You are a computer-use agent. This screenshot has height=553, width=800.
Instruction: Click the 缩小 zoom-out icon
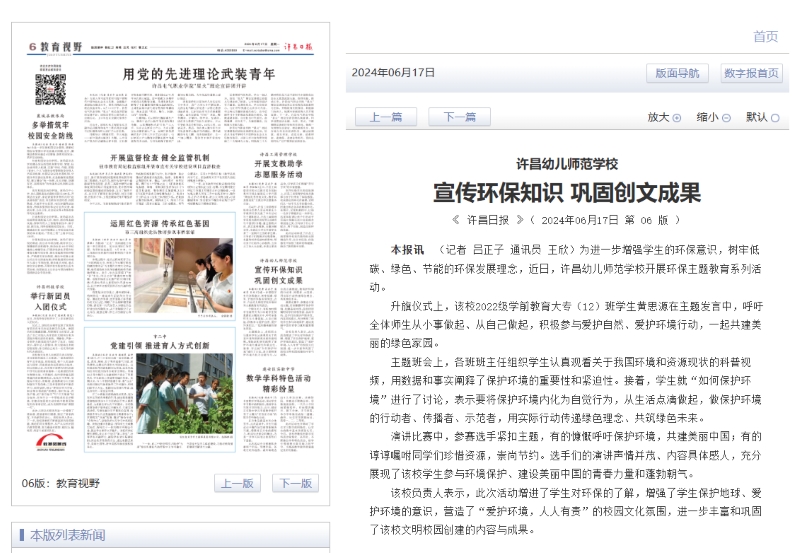[x=726, y=118]
